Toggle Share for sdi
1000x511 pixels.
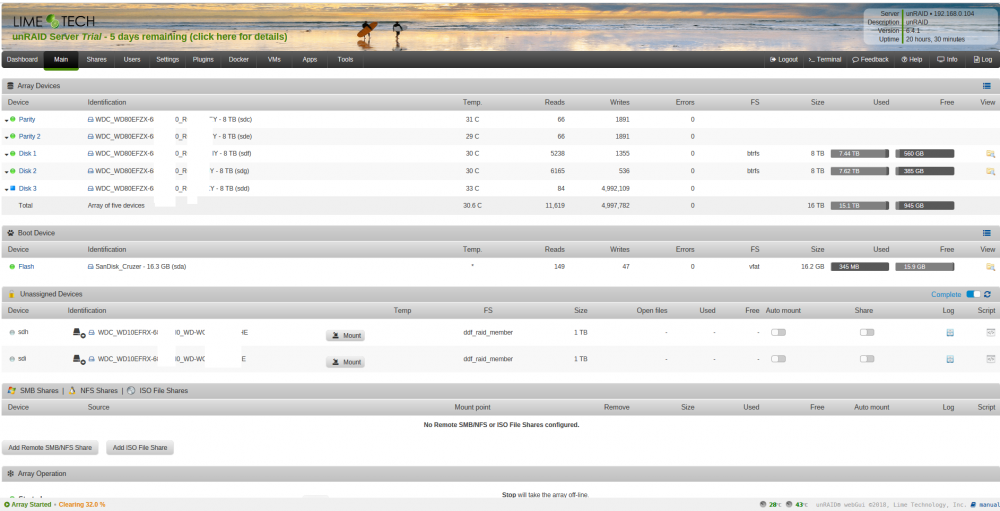pyautogui.click(x=867, y=359)
